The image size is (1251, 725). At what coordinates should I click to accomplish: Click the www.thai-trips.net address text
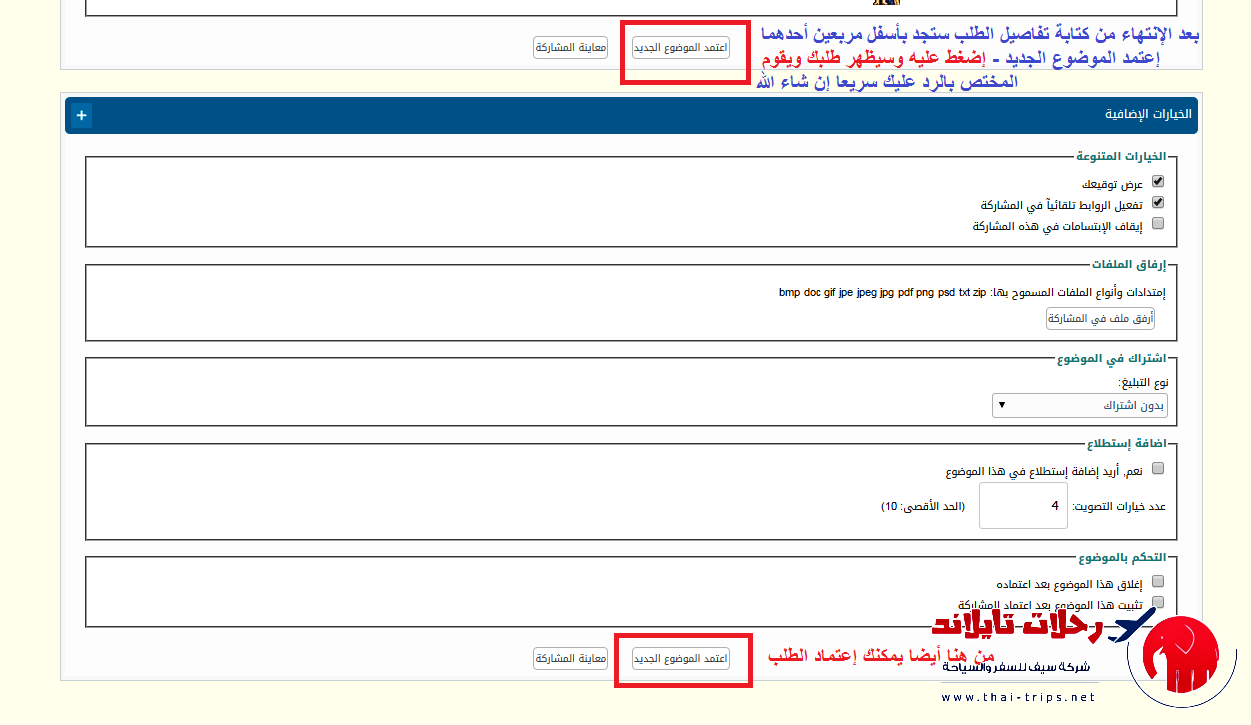point(1018,697)
